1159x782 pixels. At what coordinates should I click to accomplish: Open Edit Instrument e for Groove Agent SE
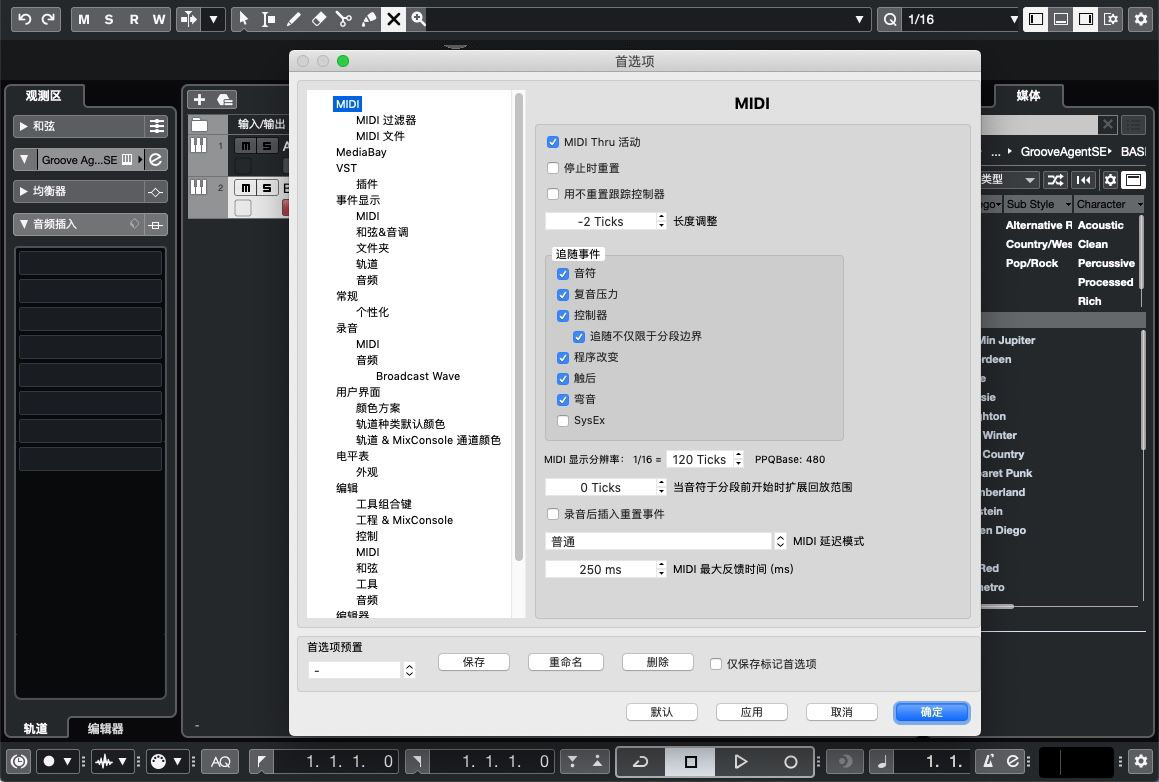point(155,159)
